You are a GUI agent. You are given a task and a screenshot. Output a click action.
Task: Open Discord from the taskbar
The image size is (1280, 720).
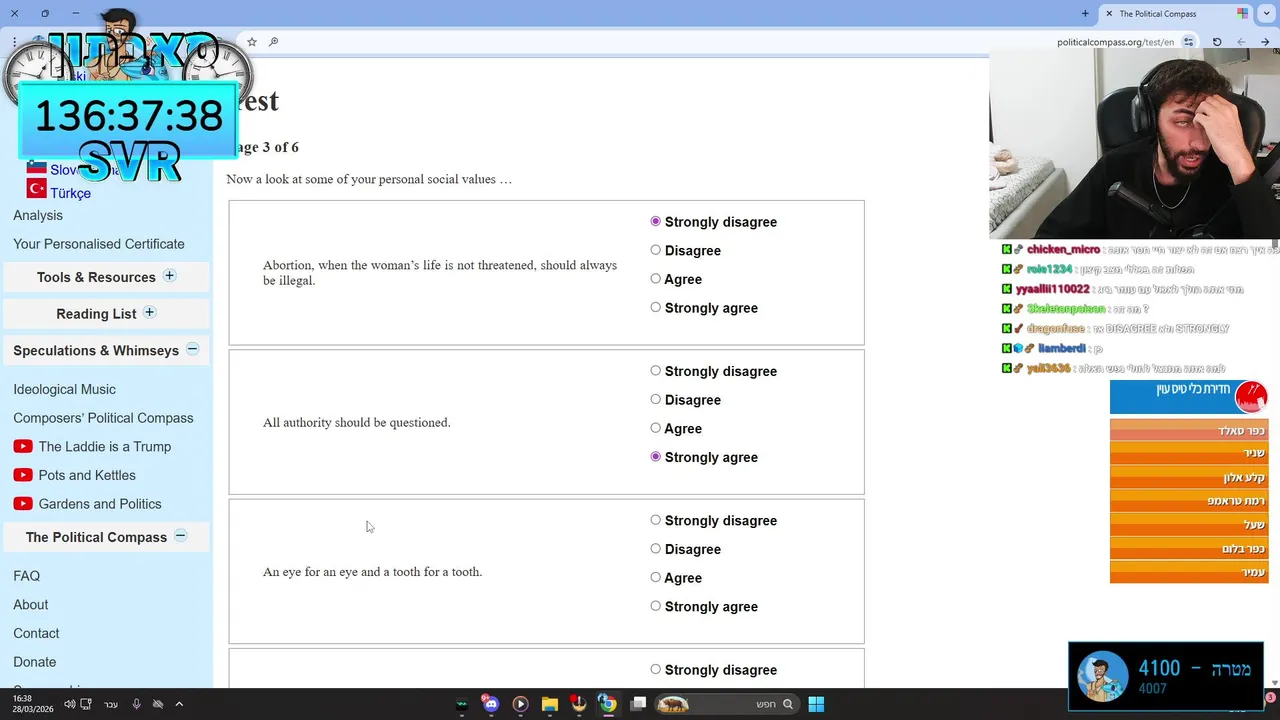pos(490,704)
